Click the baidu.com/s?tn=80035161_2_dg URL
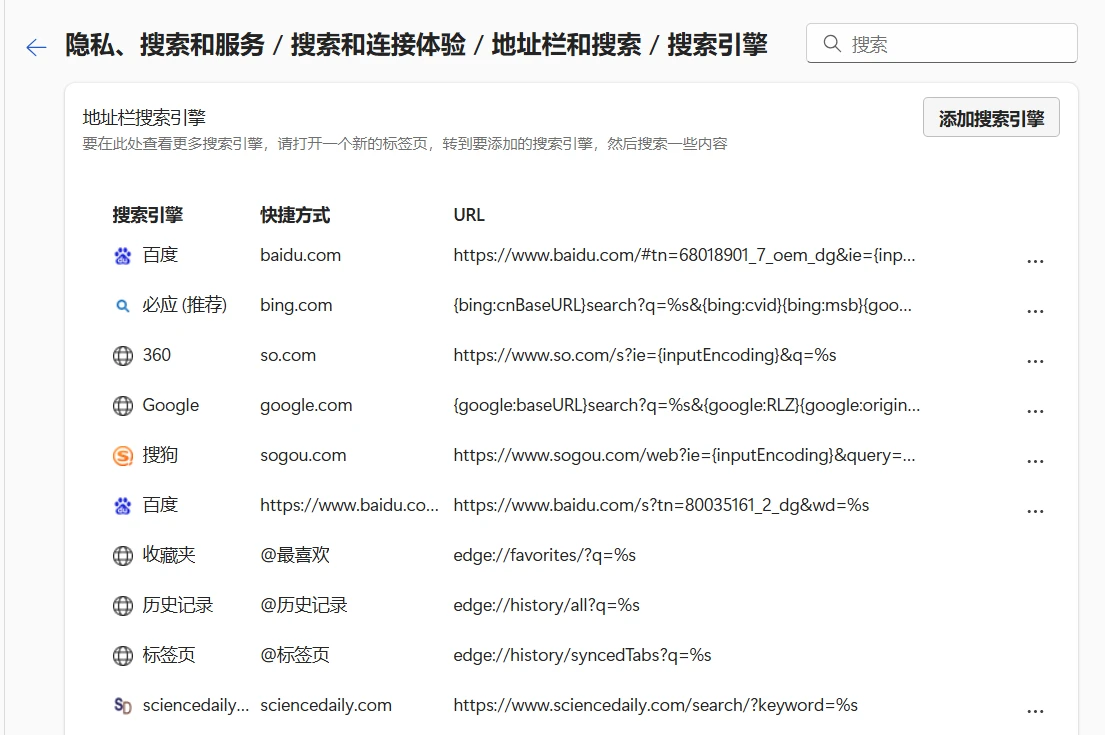Viewport: 1105px width, 735px height. (x=661, y=505)
